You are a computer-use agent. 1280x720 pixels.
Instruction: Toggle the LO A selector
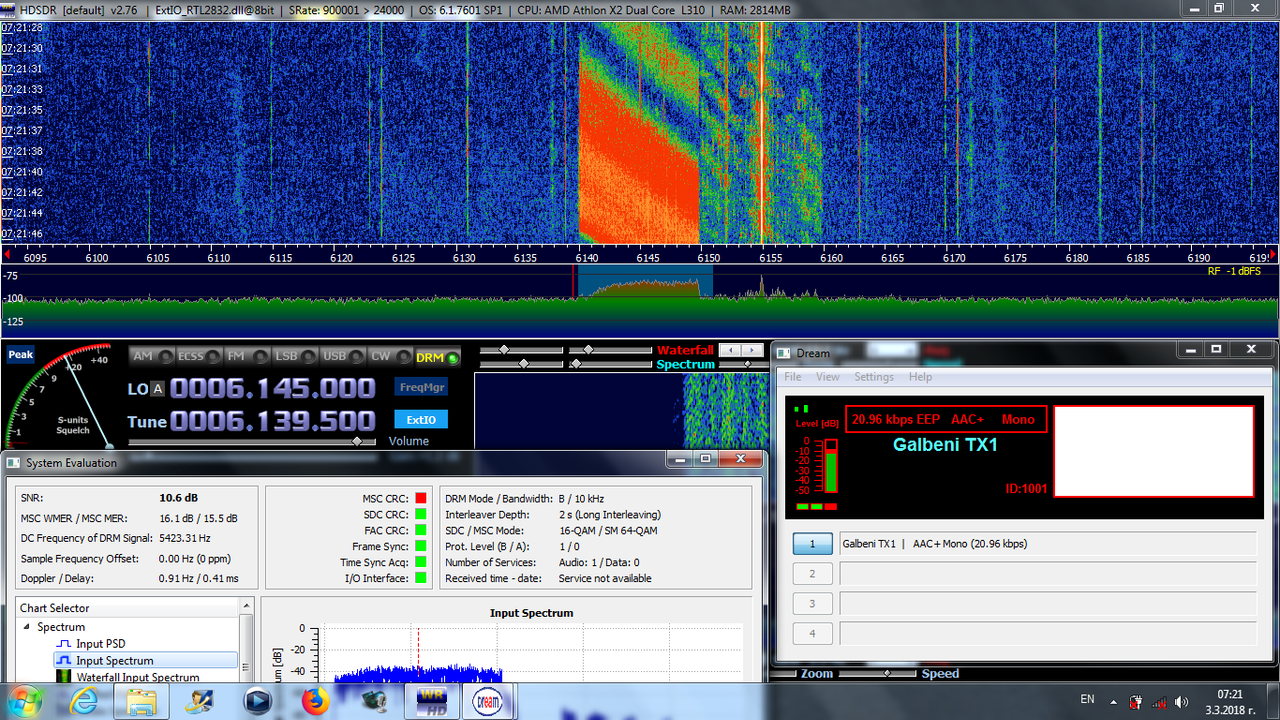click(x=158, y=389)
